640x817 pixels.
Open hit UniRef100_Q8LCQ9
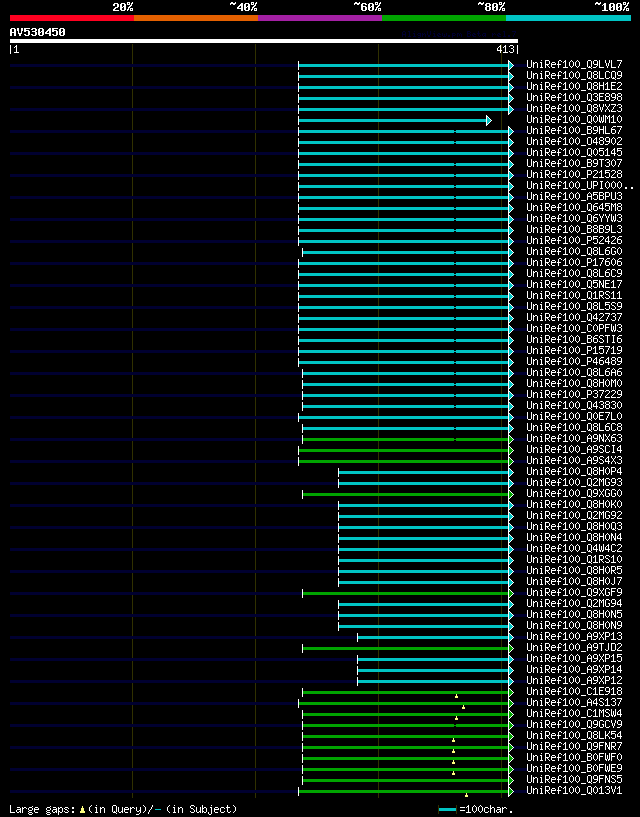coord(574,75)
